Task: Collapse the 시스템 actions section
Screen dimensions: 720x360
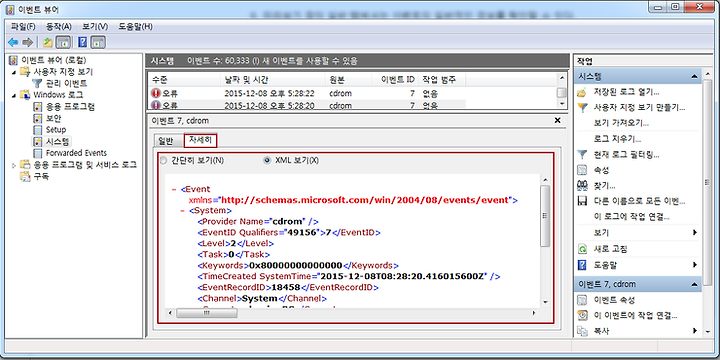Action: tap(695, 77)
